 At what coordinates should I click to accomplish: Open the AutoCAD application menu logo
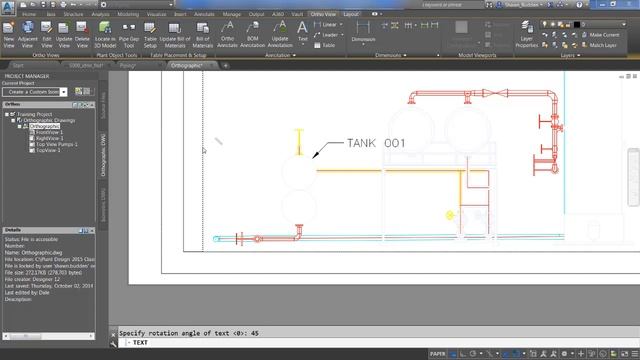point(8,7)
